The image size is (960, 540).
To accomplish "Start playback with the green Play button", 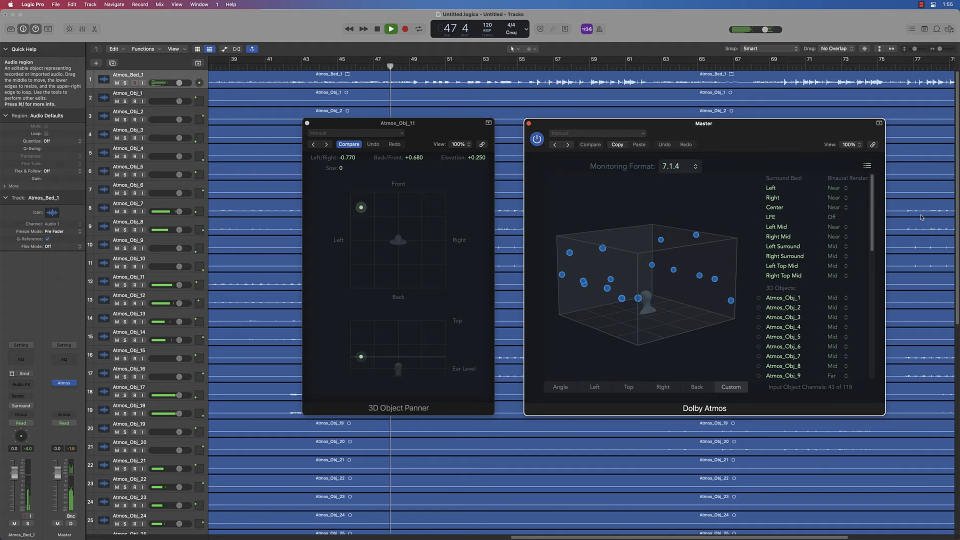I will pos(391,29).
